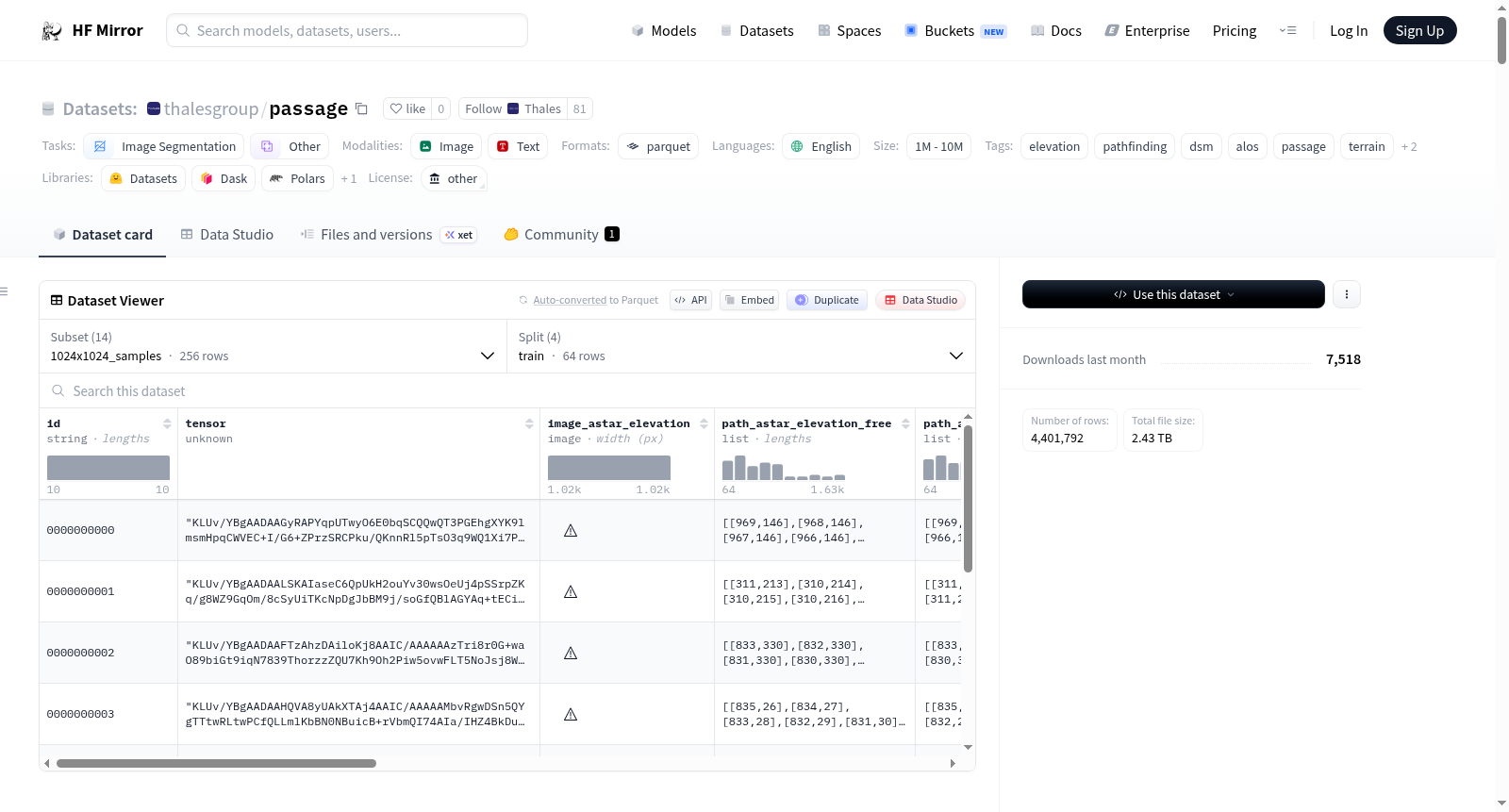
Task: Open Enterprise in the top navigation
Action: click(1147, 31)
